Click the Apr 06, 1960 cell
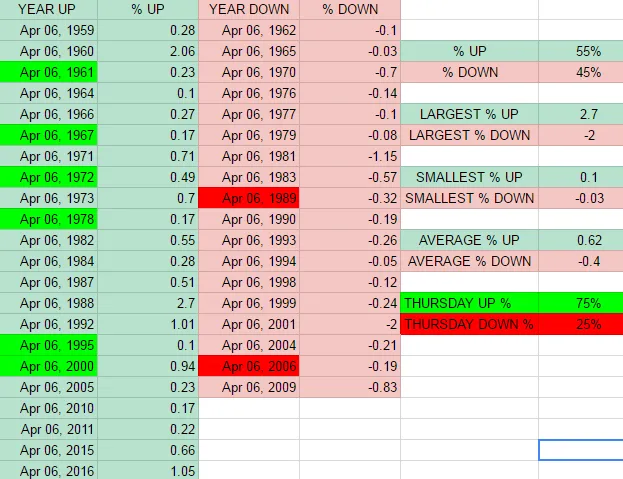 click(48, 51)
